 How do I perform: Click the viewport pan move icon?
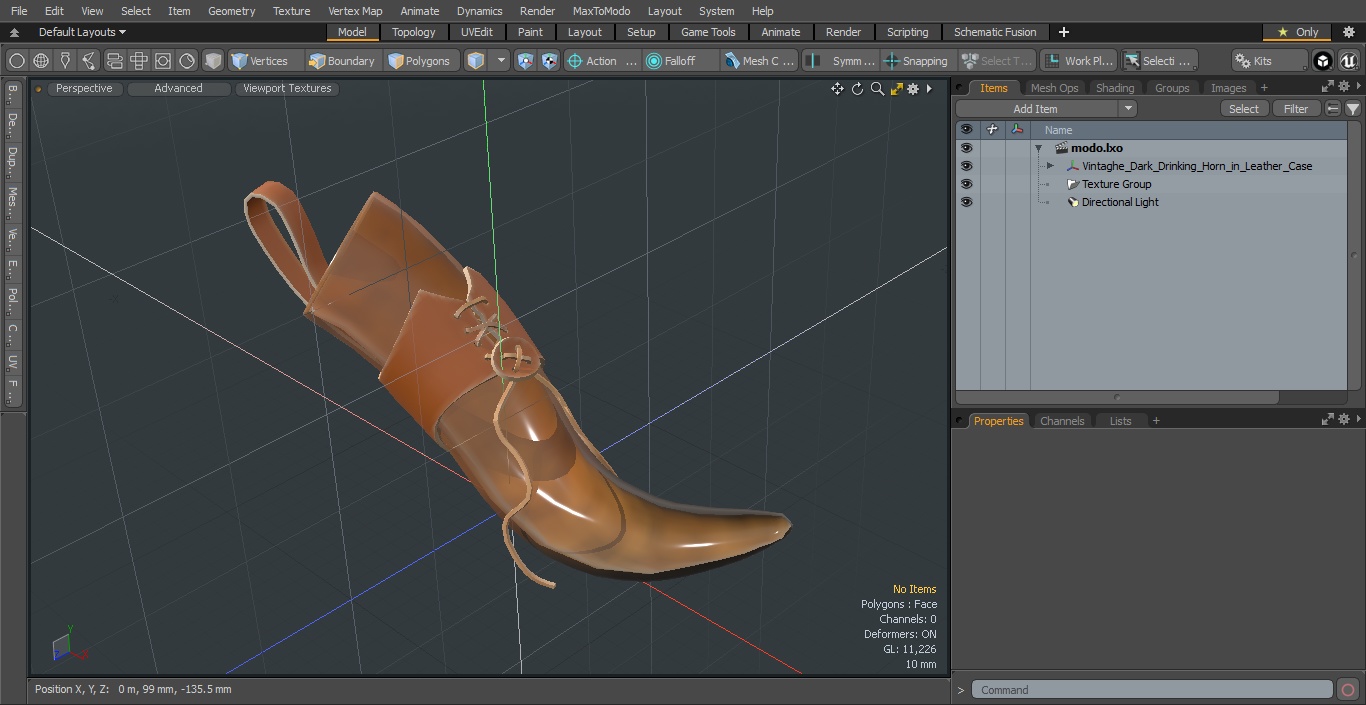point(837,89)
